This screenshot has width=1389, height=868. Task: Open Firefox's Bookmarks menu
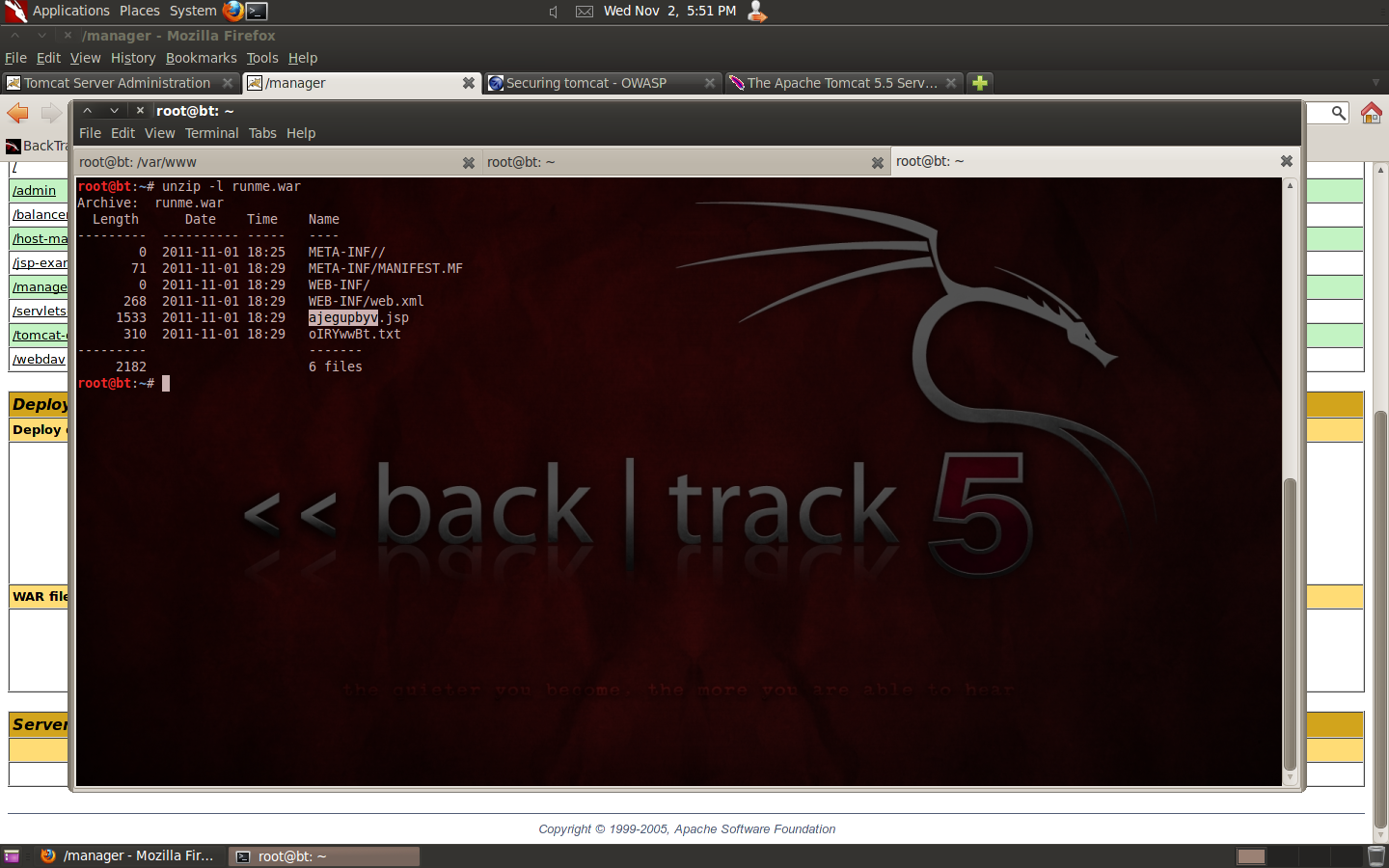pyautogui.click(x=201, y=58)
